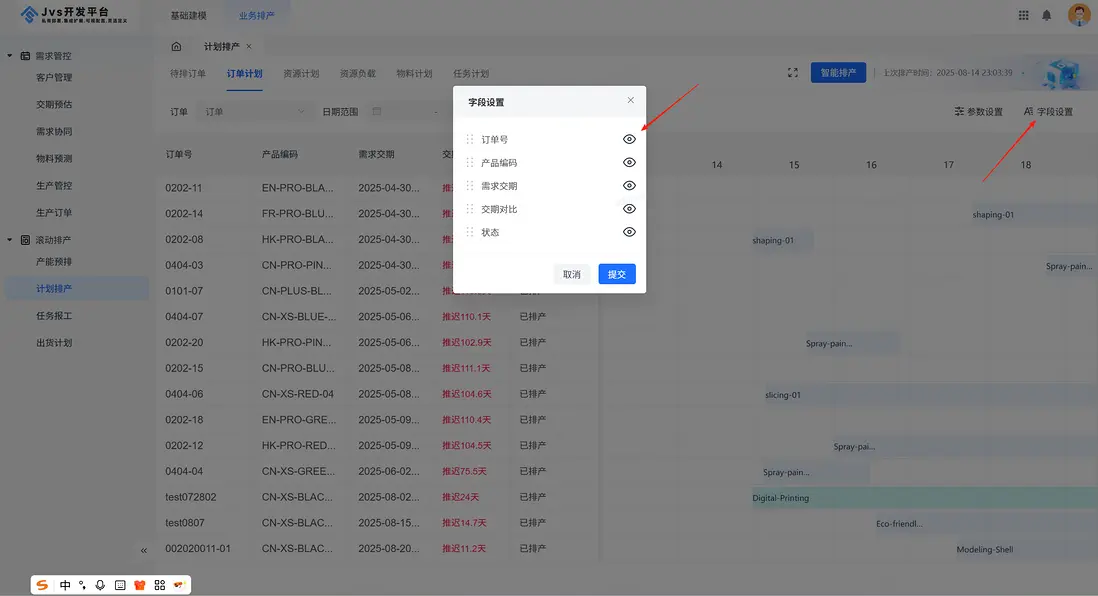Open the 资源计划 tab
This screenshot has width=1098, height=596.
coord(301,74)
